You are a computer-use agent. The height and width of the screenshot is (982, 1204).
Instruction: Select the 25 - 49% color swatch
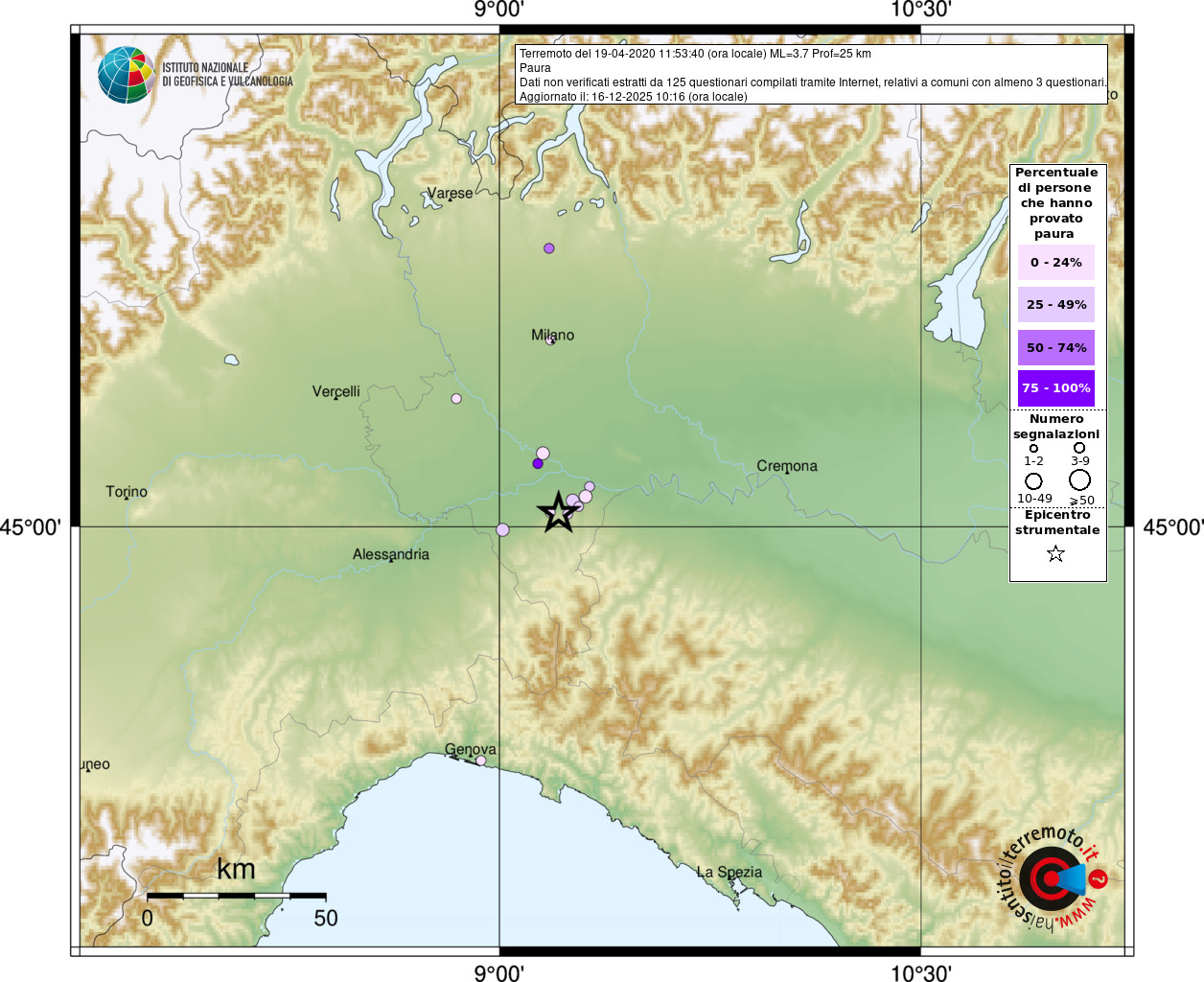pyautogui.click(x=1055, y=304)
